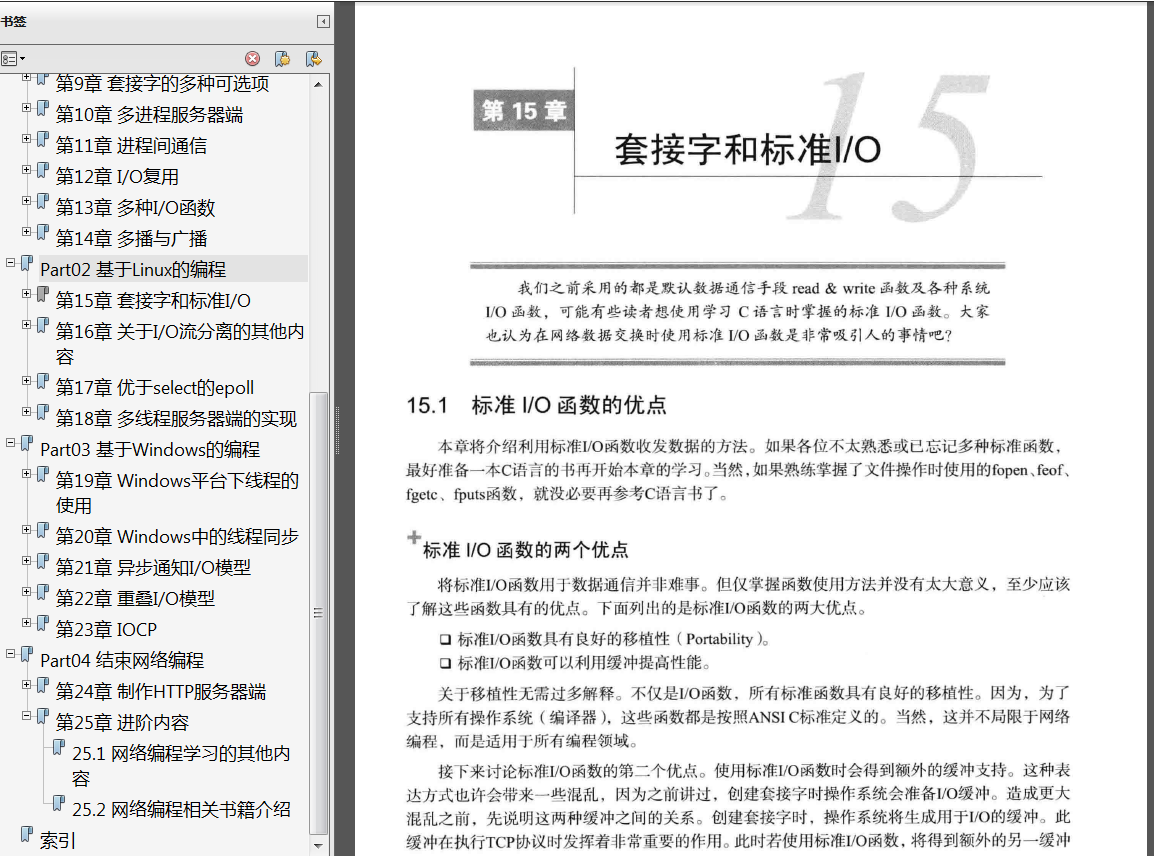Expand the 第13章 多种I/O函数 node
1154x856 pixels.
click(x=26, y=200)
